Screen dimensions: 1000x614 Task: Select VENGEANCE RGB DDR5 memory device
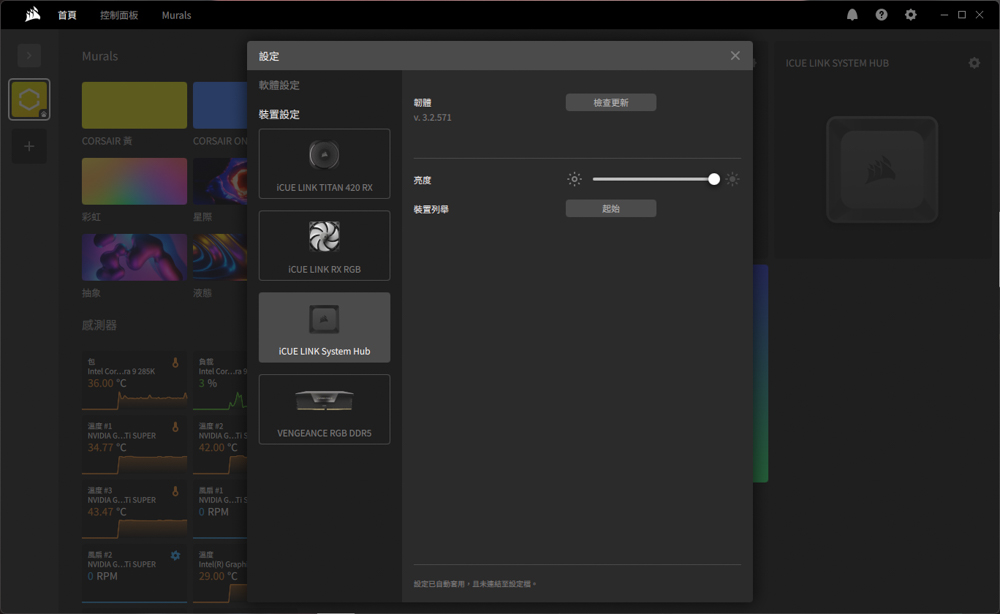(x=324, y=409)
